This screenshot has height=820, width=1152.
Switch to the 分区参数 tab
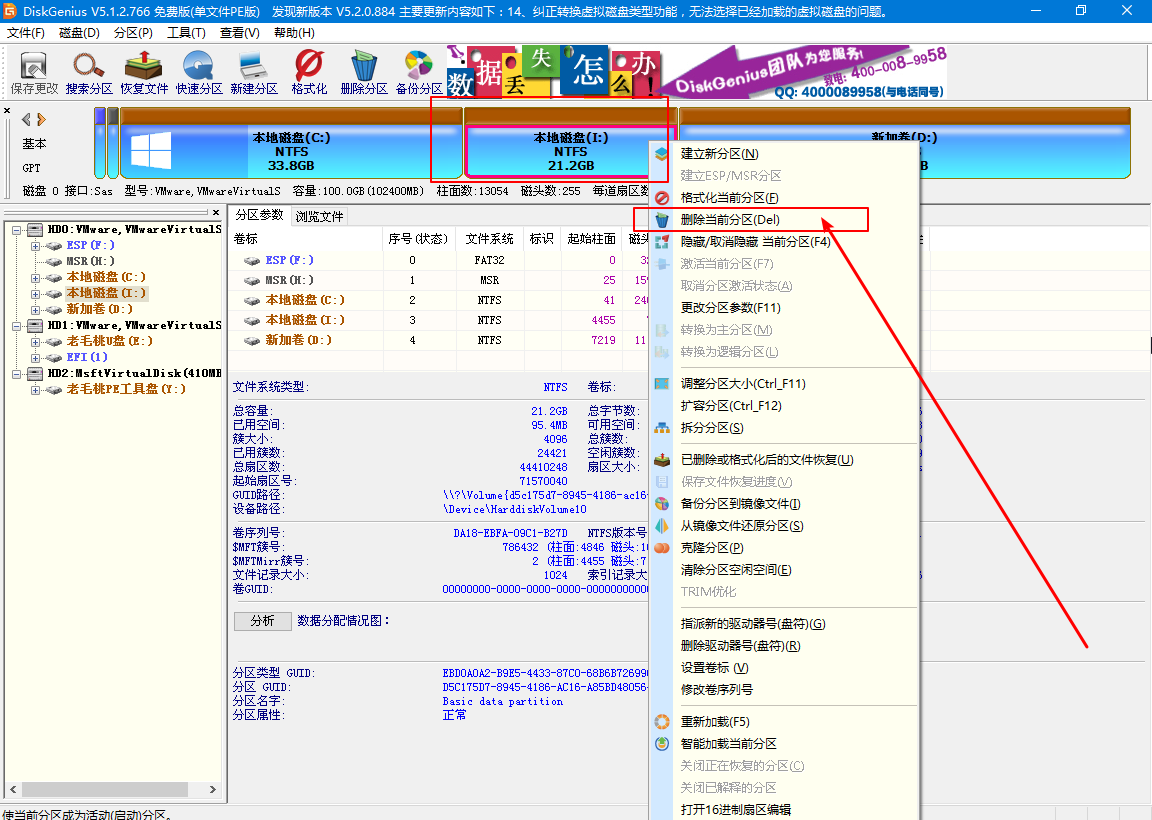(x=259, y=215)
